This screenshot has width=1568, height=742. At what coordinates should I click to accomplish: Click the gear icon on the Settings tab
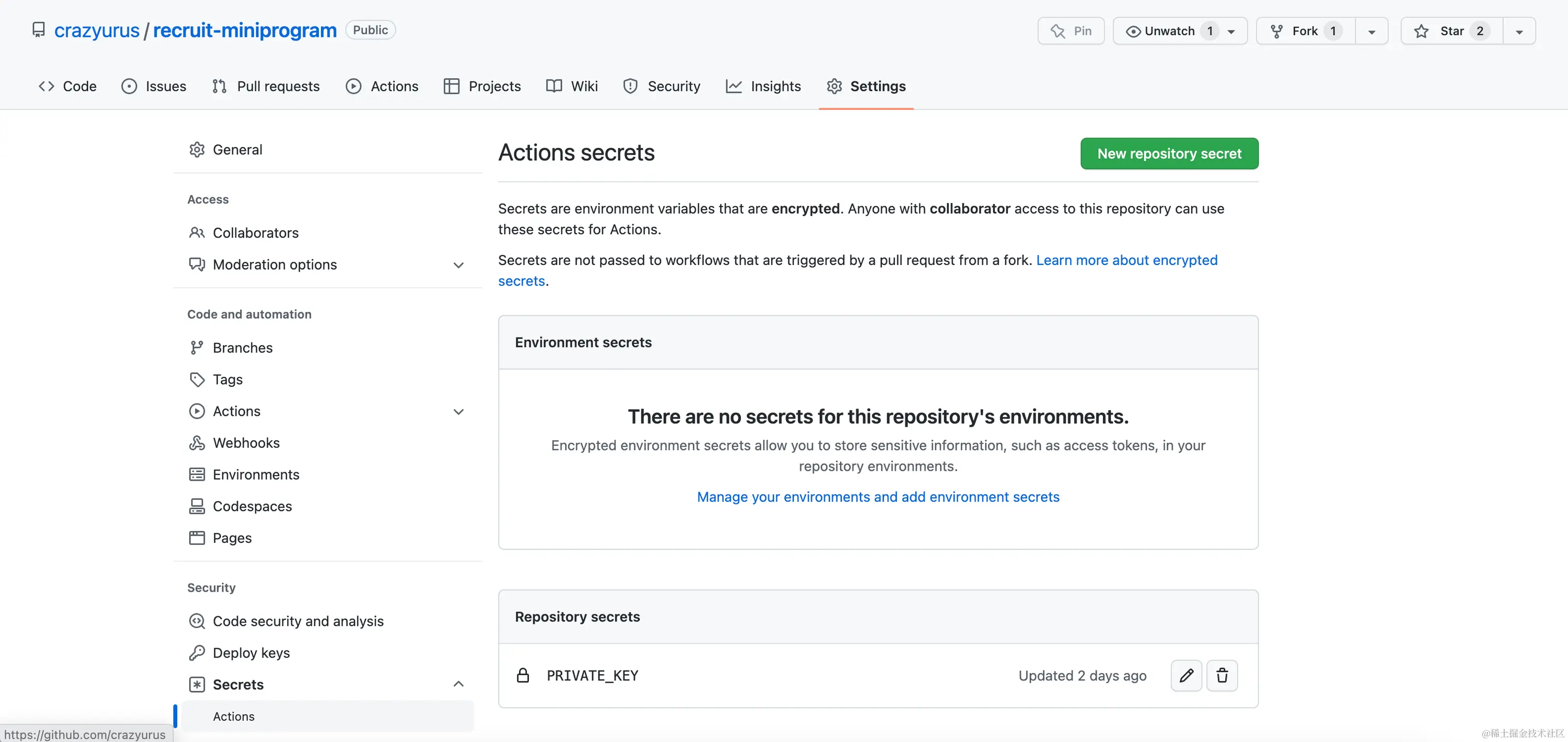[834, 86]
